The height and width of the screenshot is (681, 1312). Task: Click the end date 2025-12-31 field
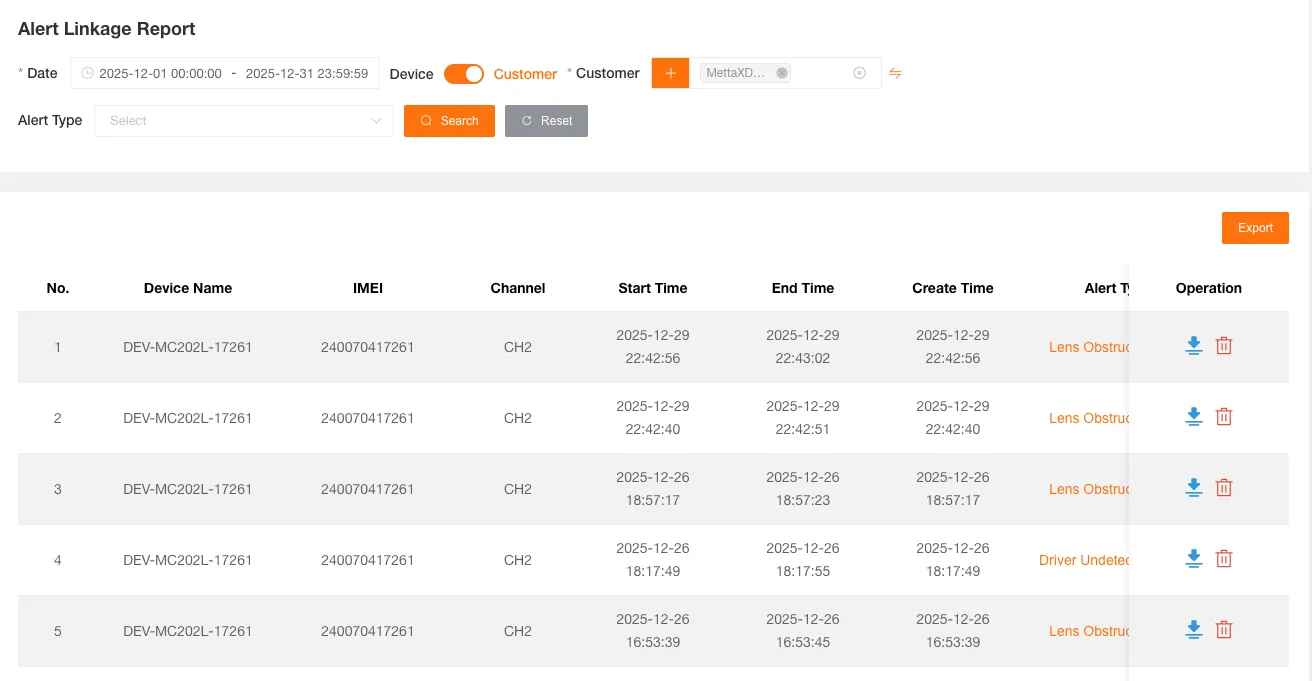[306, 73]
